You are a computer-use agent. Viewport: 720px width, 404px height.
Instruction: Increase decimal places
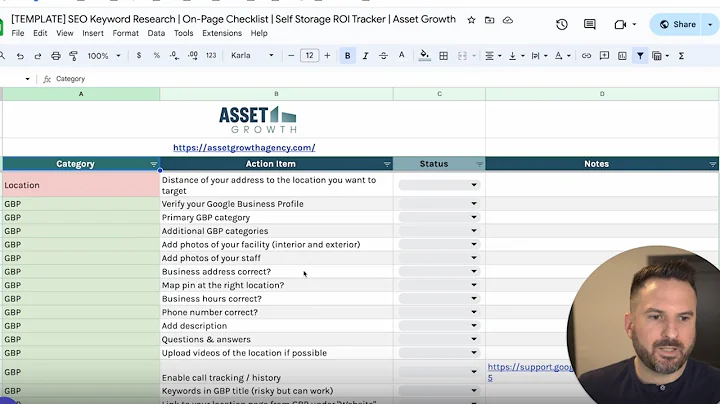pyautogui.click(x=193, y=56)
